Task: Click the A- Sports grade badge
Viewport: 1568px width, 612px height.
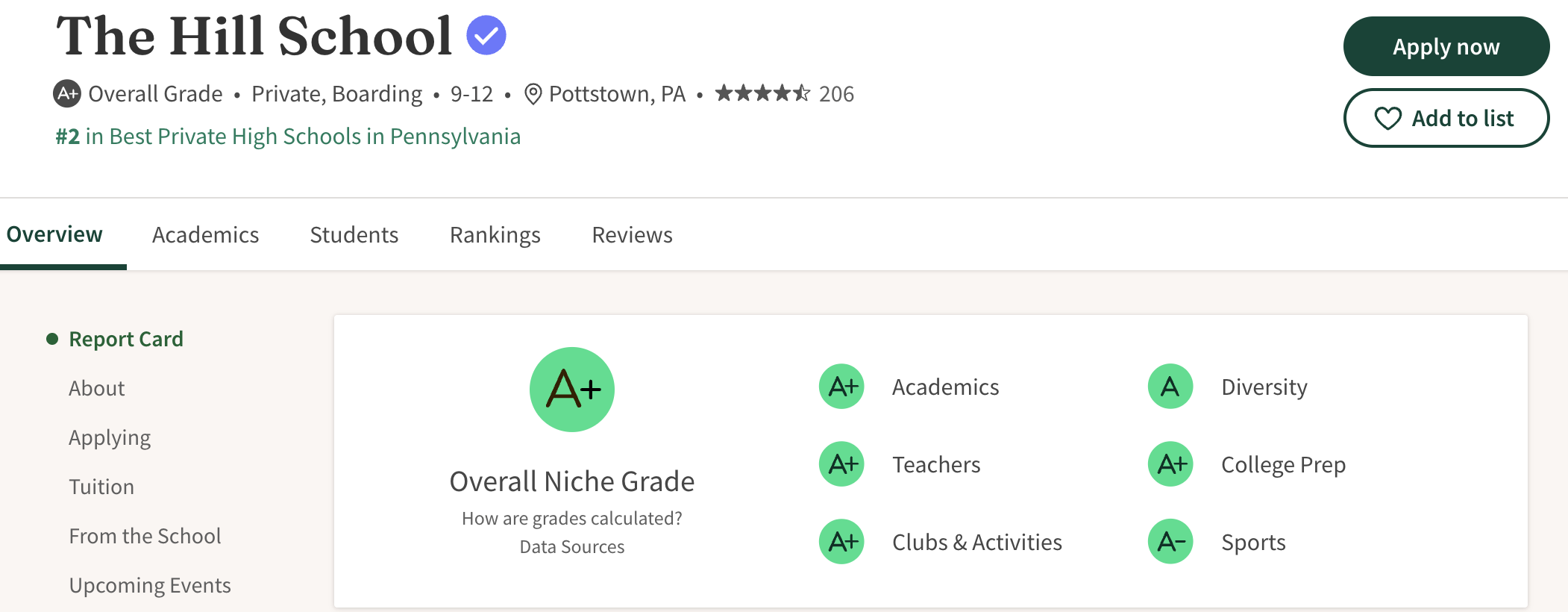Action: 1169,542
